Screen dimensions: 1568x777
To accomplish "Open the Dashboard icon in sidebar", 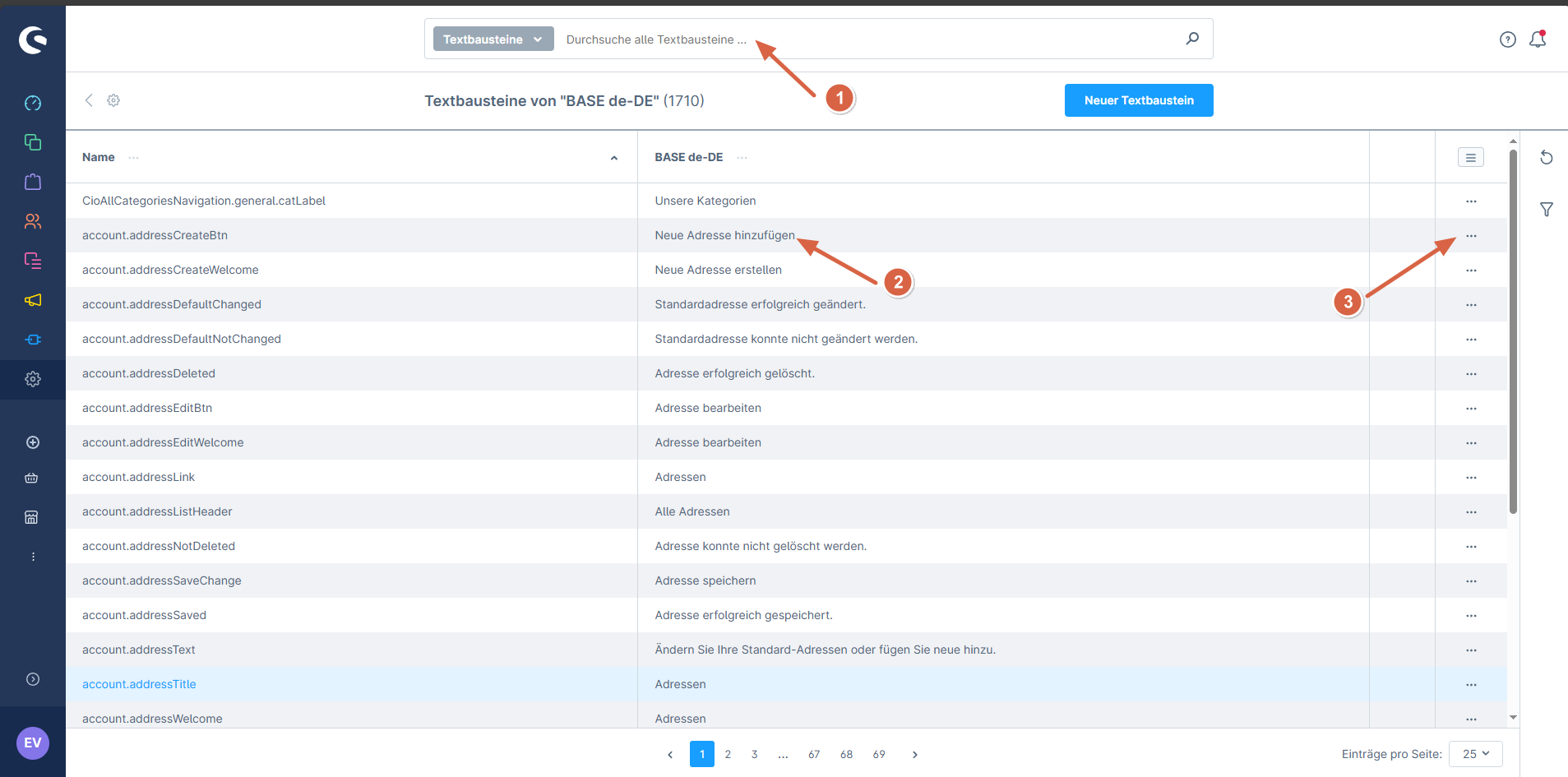I will pos(33,103).
